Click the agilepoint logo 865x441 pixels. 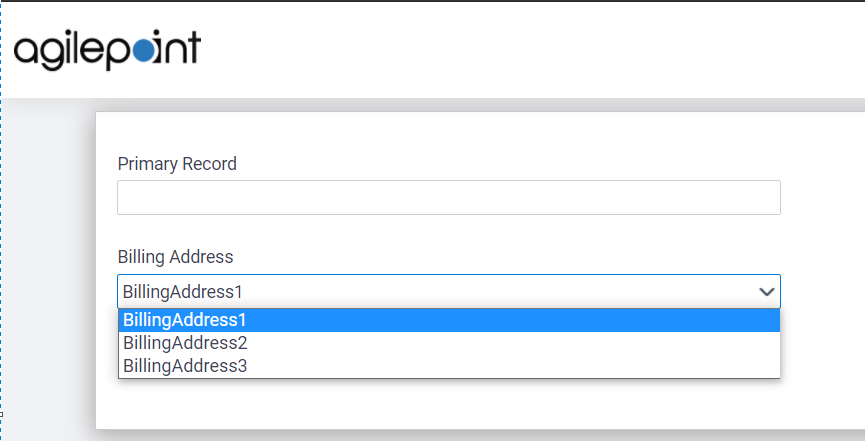click(x=107, y=50)
